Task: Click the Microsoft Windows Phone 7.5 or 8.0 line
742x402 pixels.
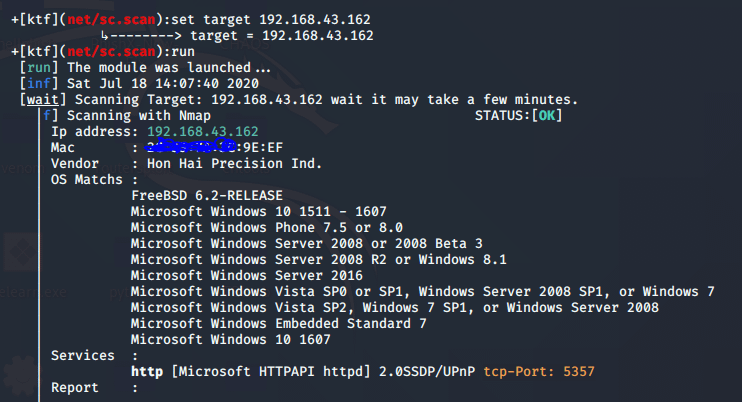Action: pyautogui.click(x=267, y=227)
